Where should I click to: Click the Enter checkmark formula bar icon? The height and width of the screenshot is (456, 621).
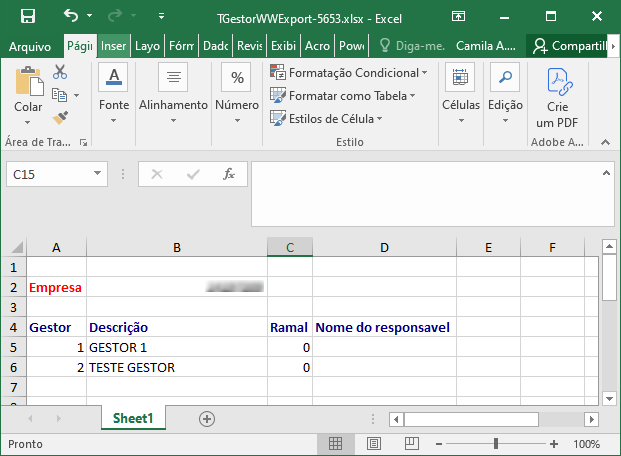point(193,174)
